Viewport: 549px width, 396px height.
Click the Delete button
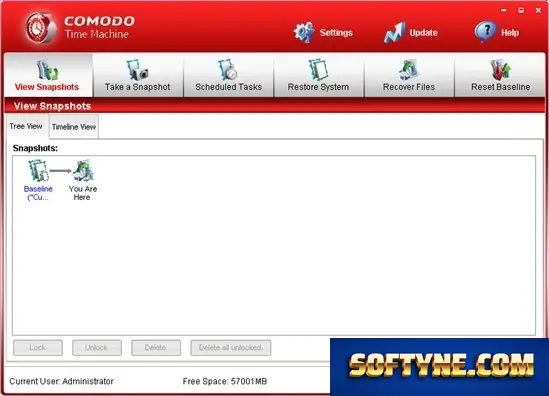point(156,348)
